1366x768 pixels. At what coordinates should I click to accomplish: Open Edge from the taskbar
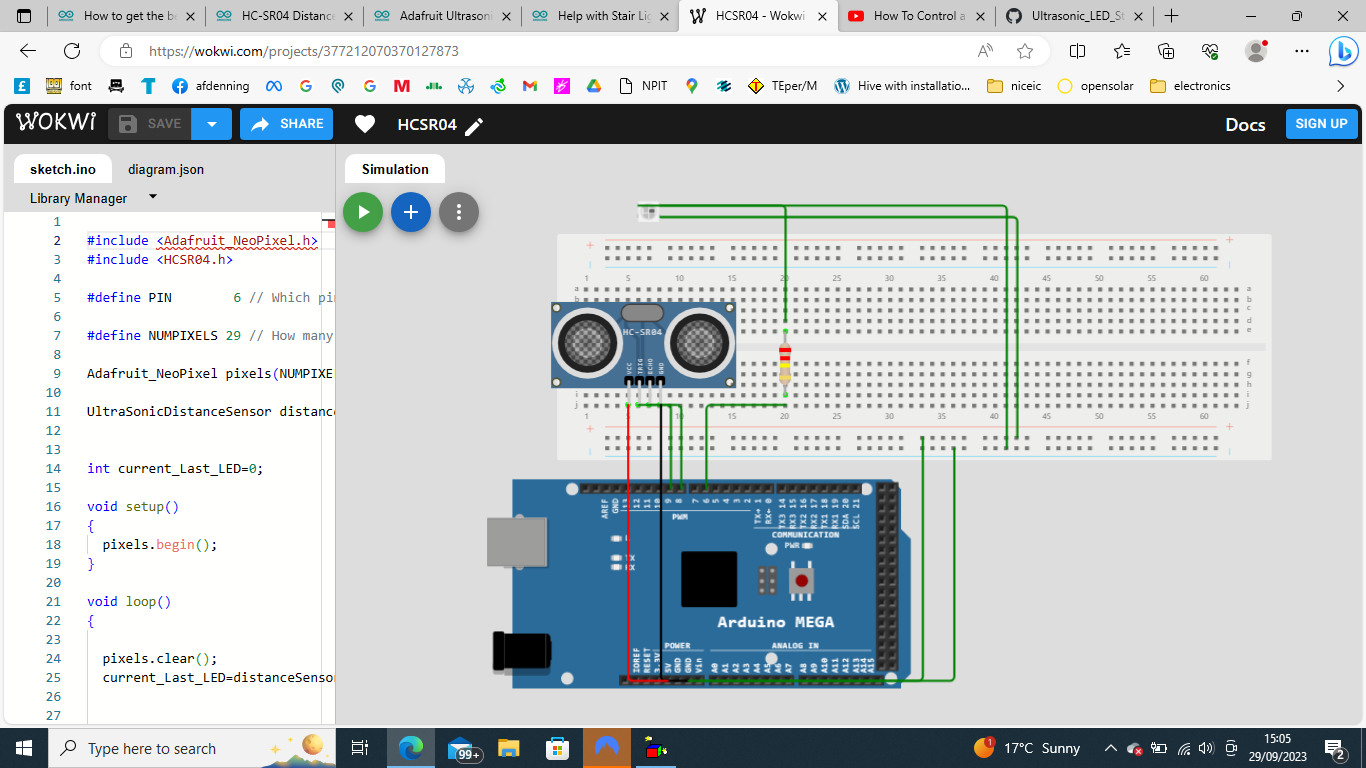point(410,748)
